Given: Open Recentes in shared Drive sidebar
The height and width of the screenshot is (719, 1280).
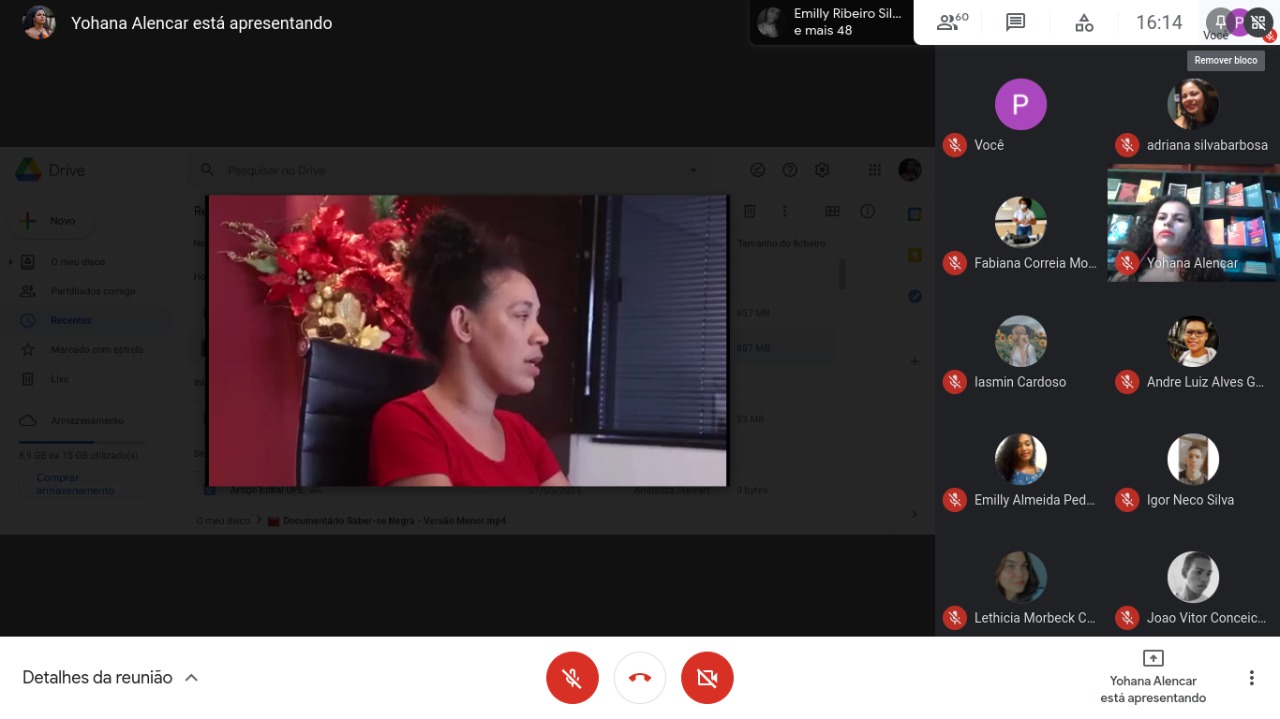Looking at the screenshot, I should pyautogui.click(x=71, y=320).
